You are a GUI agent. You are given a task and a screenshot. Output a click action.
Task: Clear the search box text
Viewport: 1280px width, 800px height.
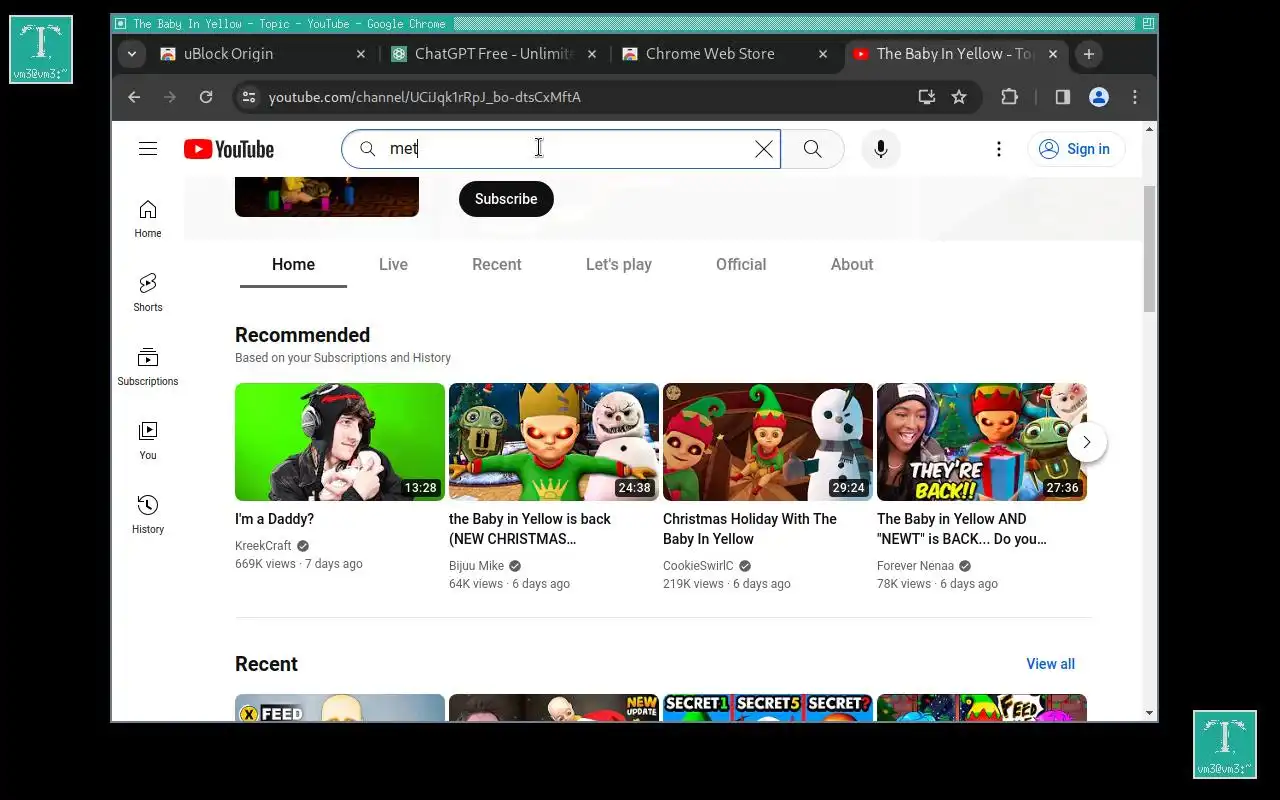tap(764, 149)
